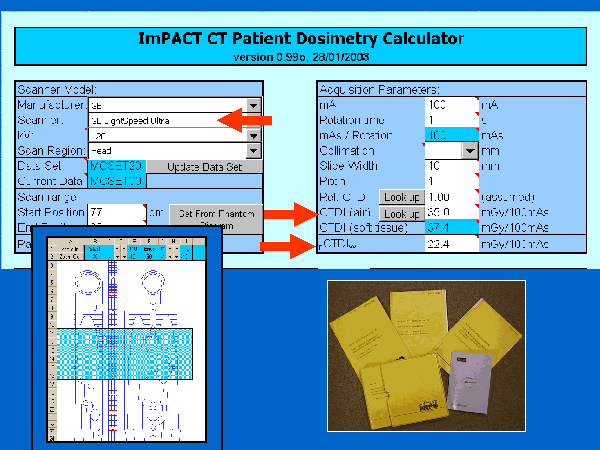Click the CTDI (soft tissue) highlighted cell
This screenshot has height=450, width=600.
click(x=450, y=228)
